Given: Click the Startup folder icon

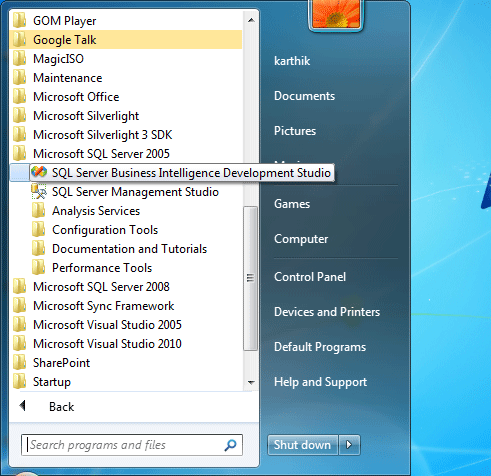Looking at the screenshot, I should [x=19, y=382].
